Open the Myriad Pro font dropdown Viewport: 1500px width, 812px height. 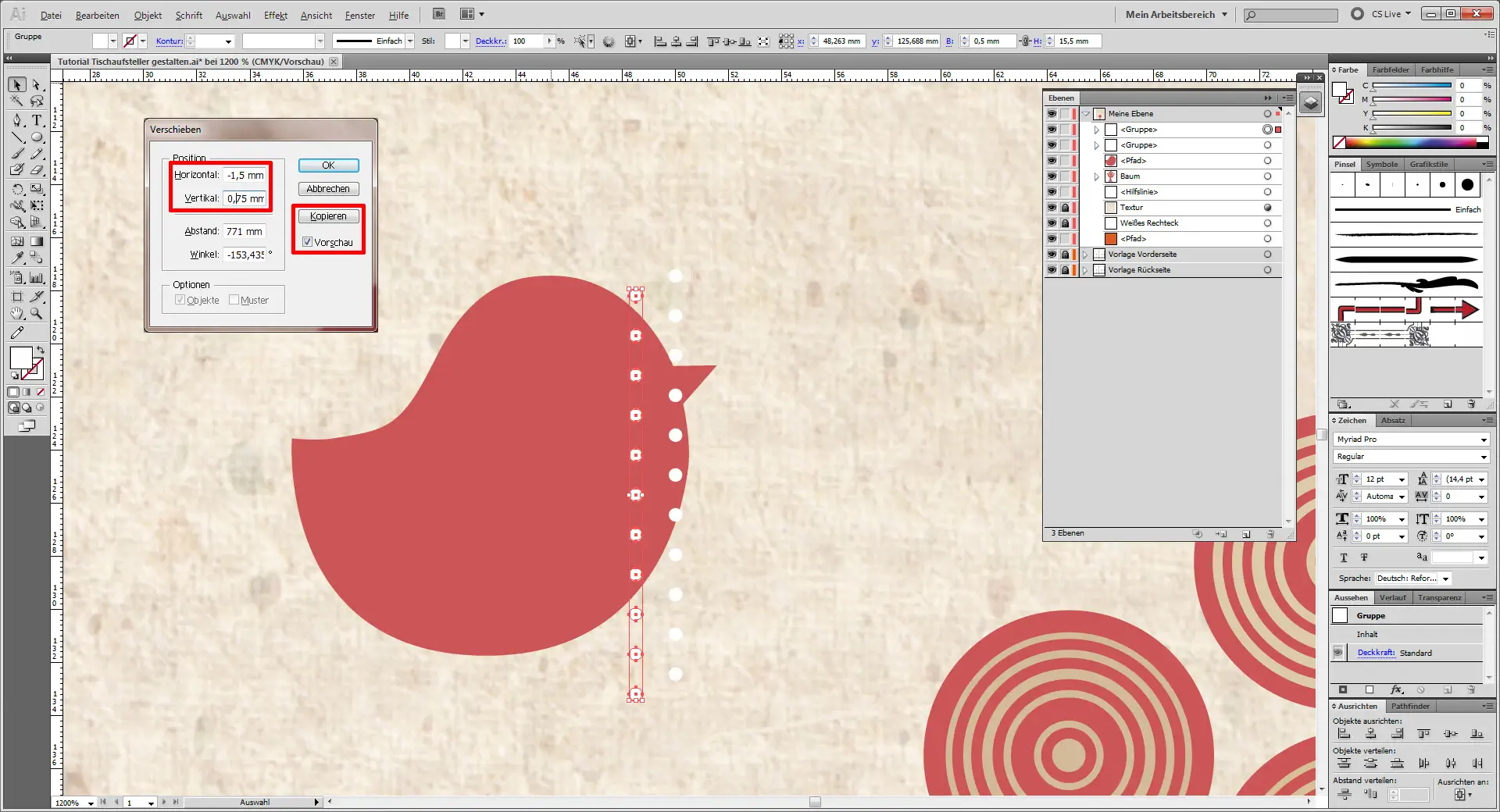[x=1483, y=440]
